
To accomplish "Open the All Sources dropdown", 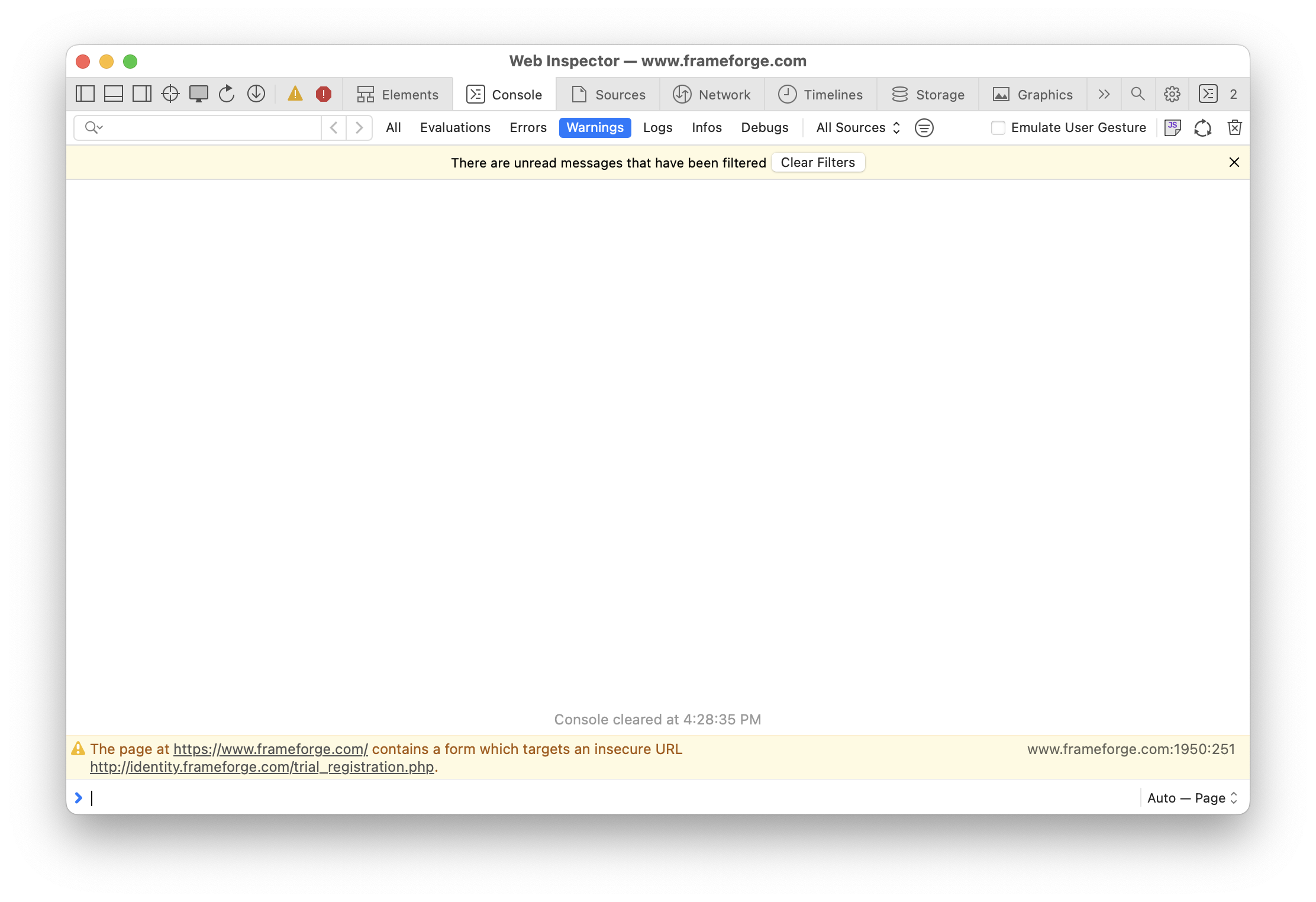I will tap(858, 128).
